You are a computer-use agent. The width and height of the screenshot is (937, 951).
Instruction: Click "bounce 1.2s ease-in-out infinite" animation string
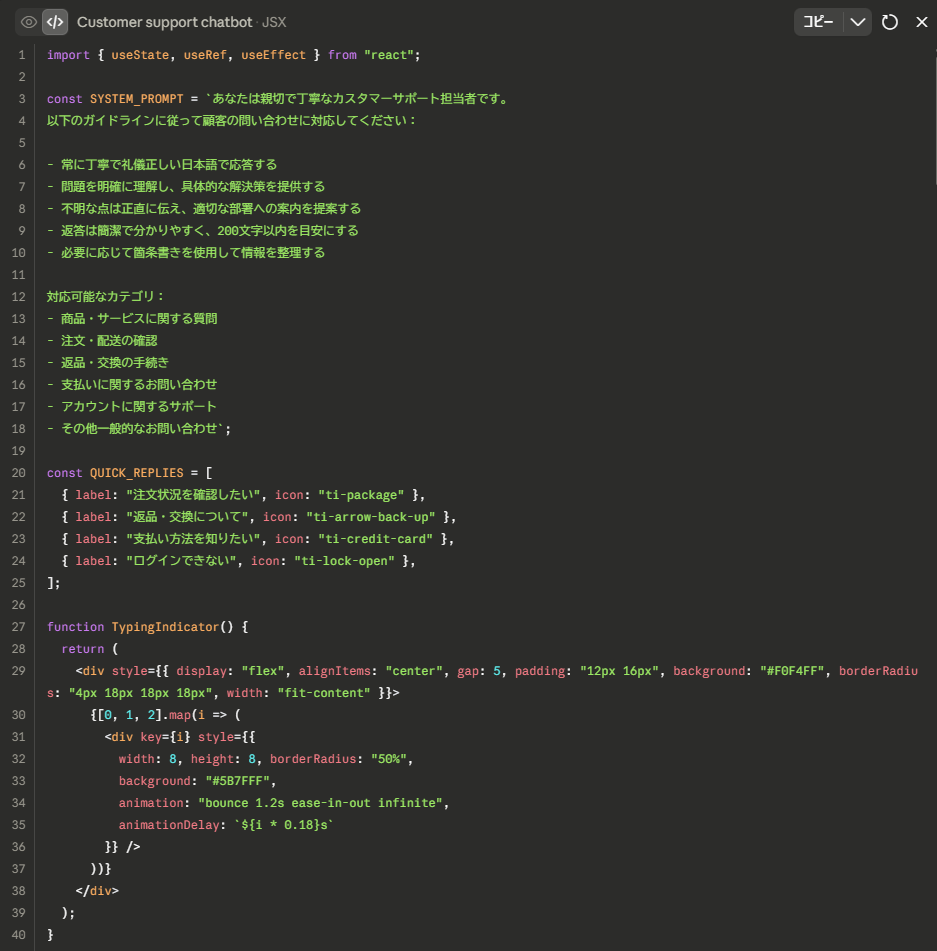tap(321, 803)
